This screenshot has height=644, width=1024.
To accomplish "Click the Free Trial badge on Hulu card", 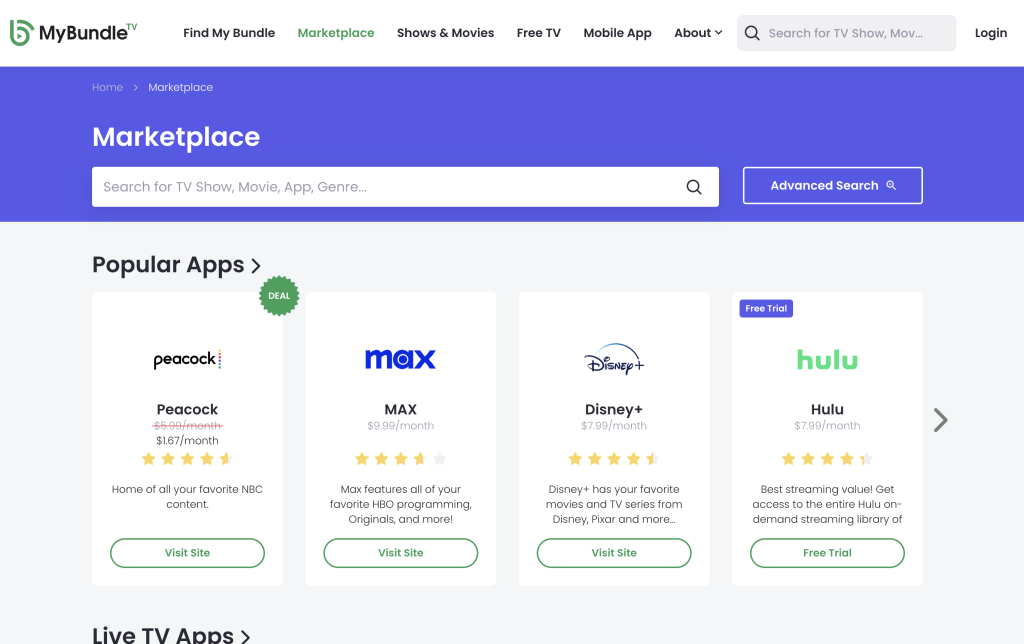I will pos(766,308).
